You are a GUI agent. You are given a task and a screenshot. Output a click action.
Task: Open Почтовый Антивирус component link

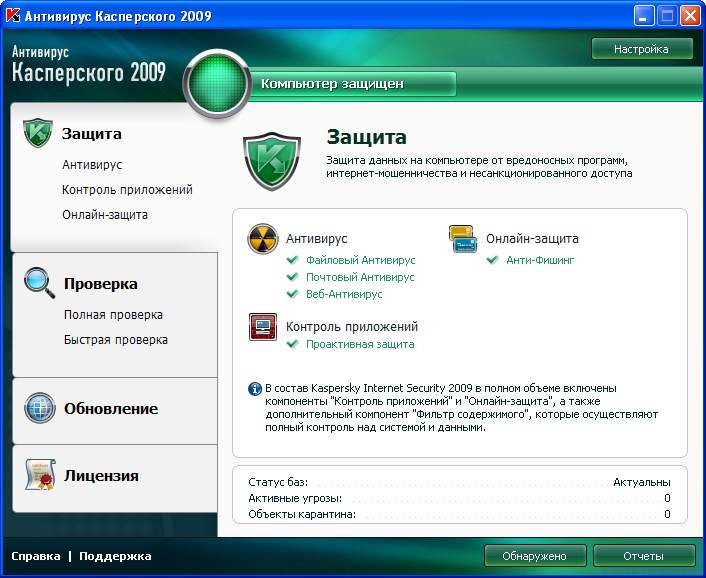pyautogui.click(x=360, y=277)
